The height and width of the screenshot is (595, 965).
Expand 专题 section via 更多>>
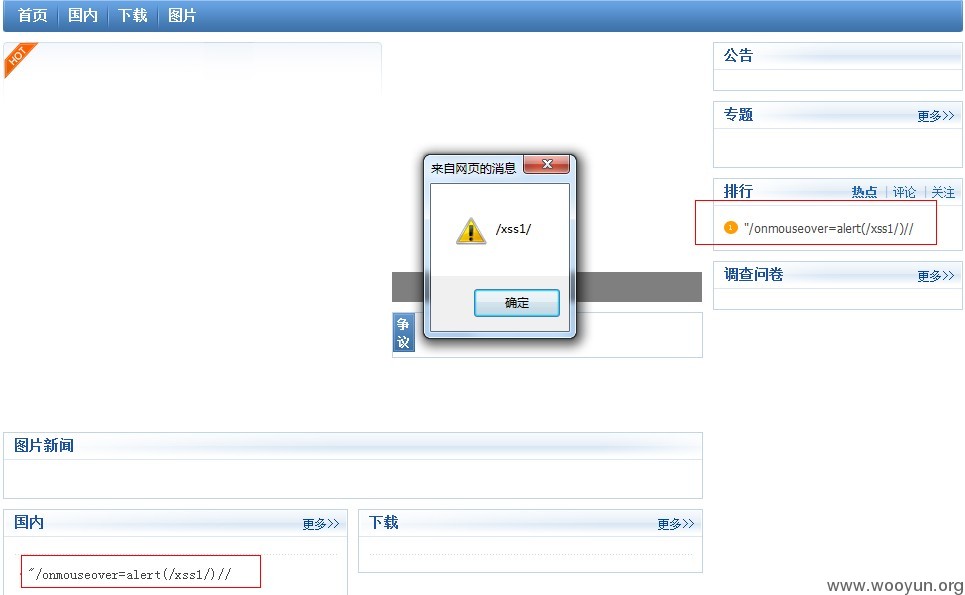(935, 116)
